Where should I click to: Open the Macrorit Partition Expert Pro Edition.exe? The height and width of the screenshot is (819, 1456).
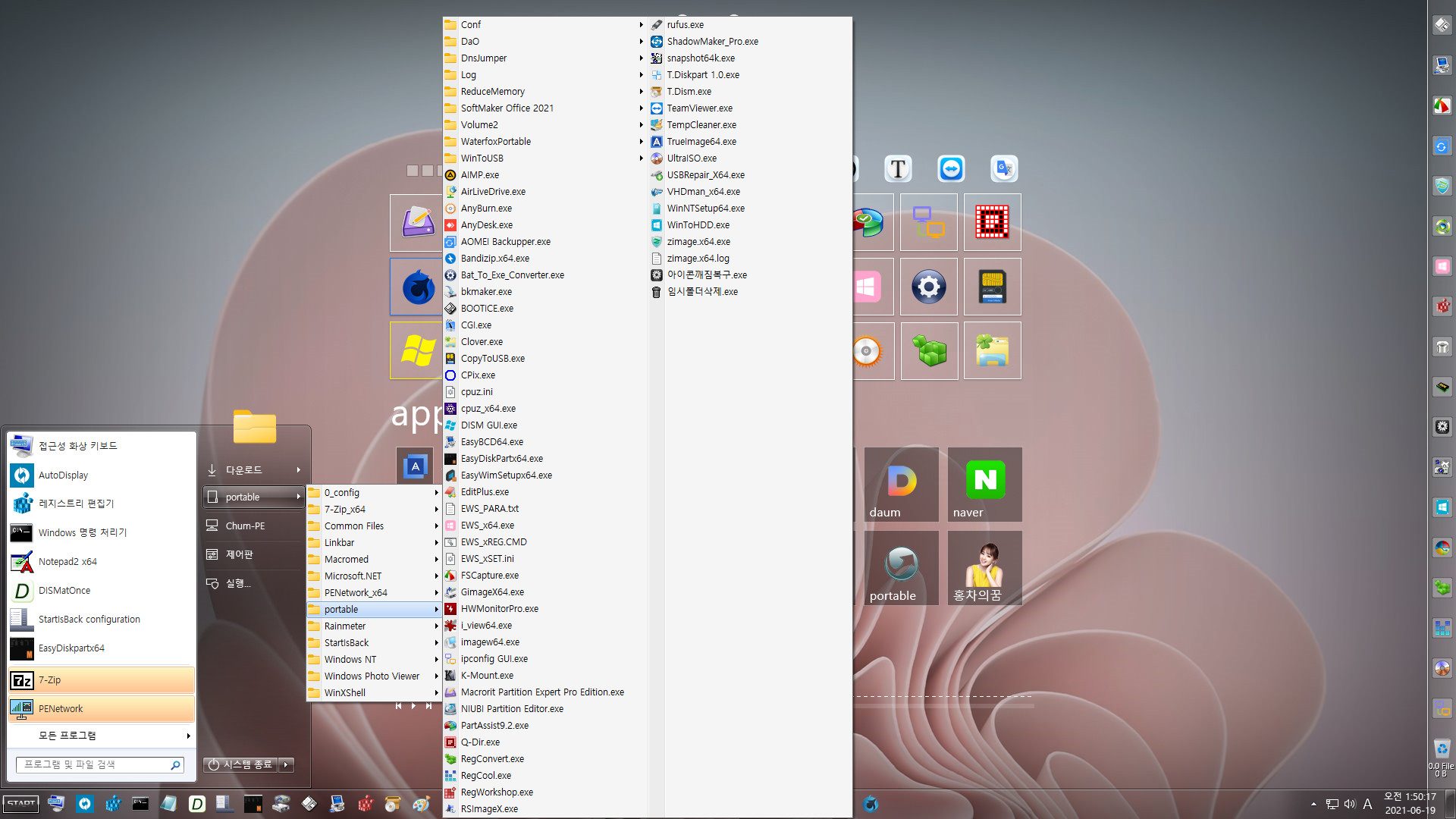(x=542, y=692)
